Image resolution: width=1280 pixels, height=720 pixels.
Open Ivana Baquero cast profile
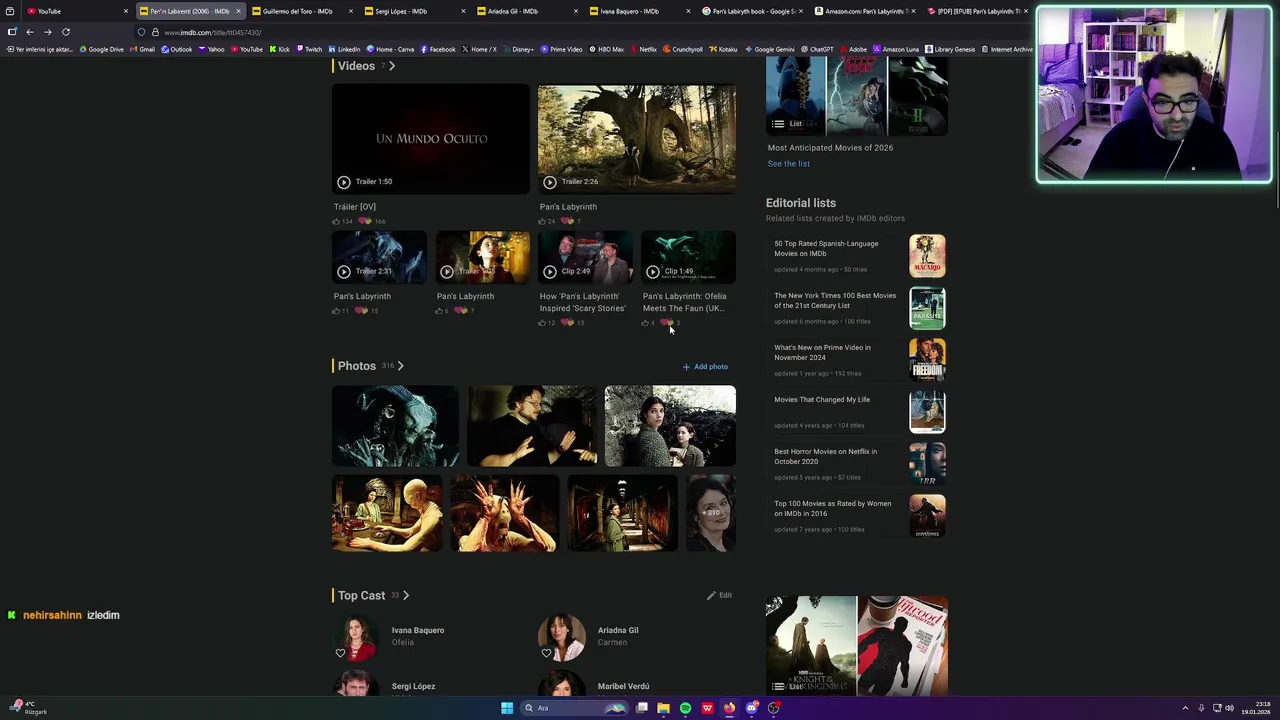coord(417,631)
